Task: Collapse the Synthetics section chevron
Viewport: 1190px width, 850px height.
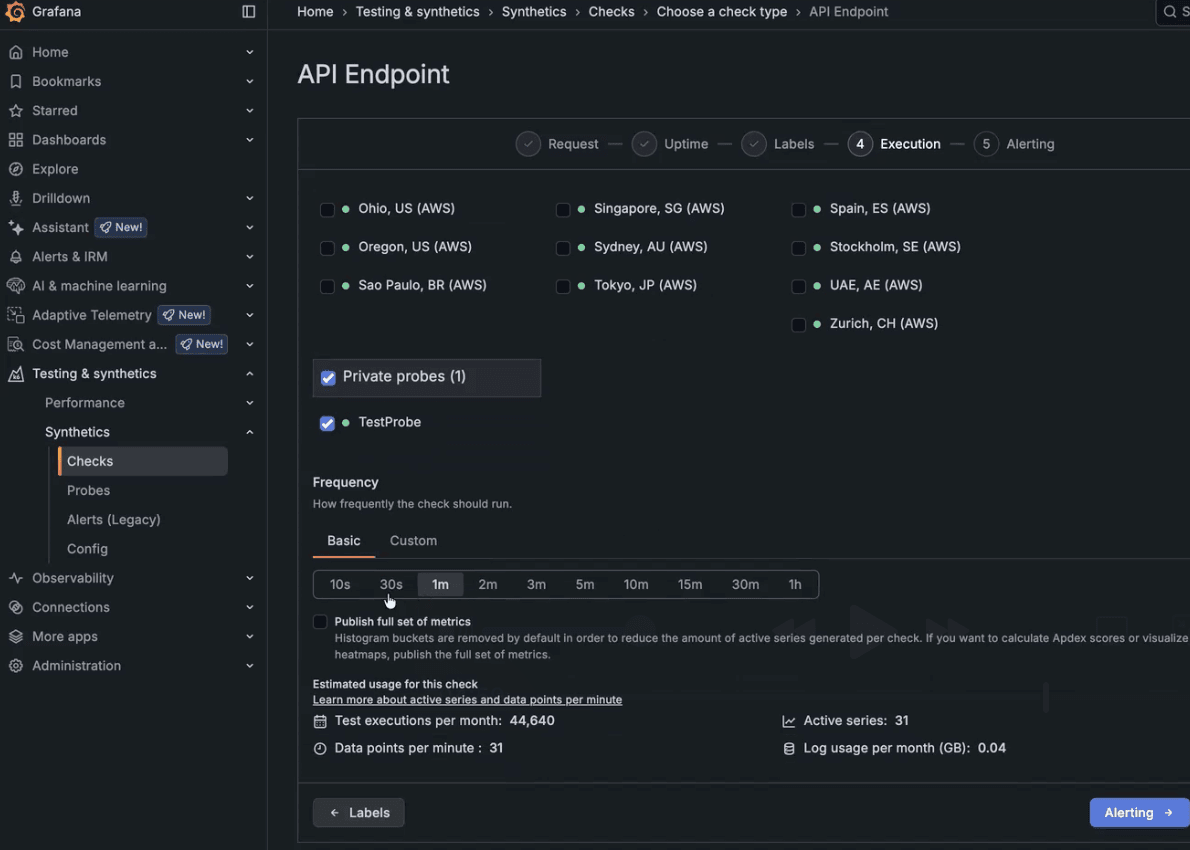Action: tap(249, 431)
